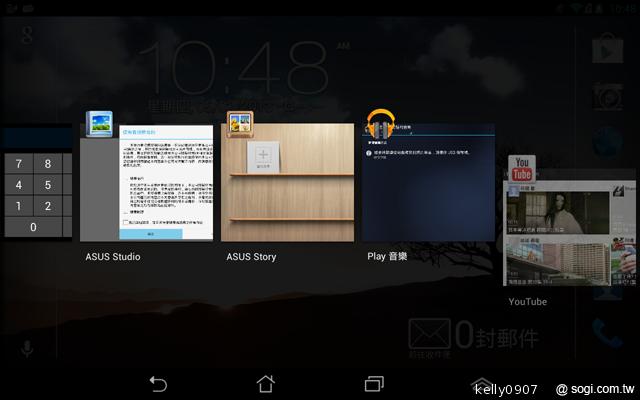Tap the 4 key on dialer thumbnail
This screenshot has width=640, height=400.
pos(18,185)
